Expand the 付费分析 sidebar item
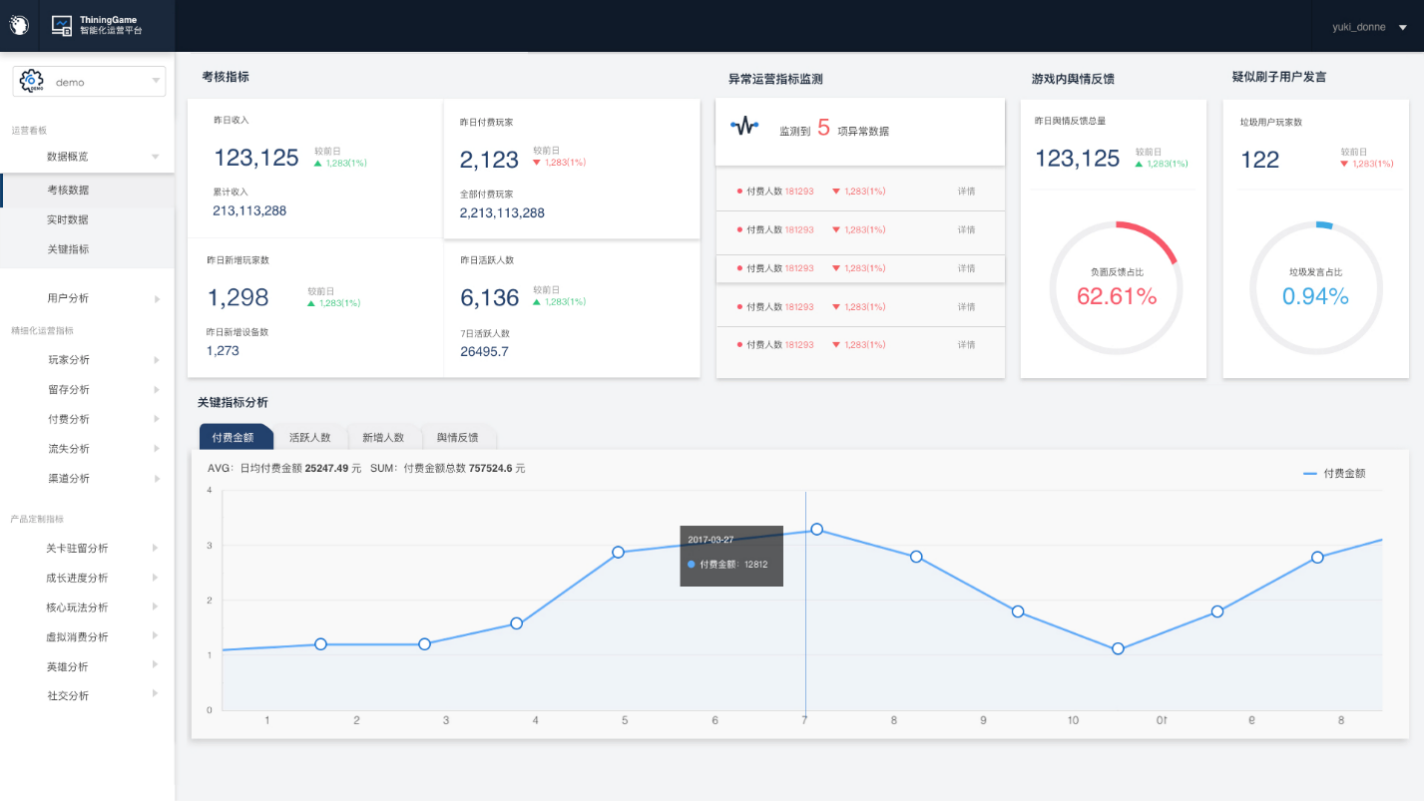The width and height of the screenshot is (1424, 801). [x=156, y=419]
